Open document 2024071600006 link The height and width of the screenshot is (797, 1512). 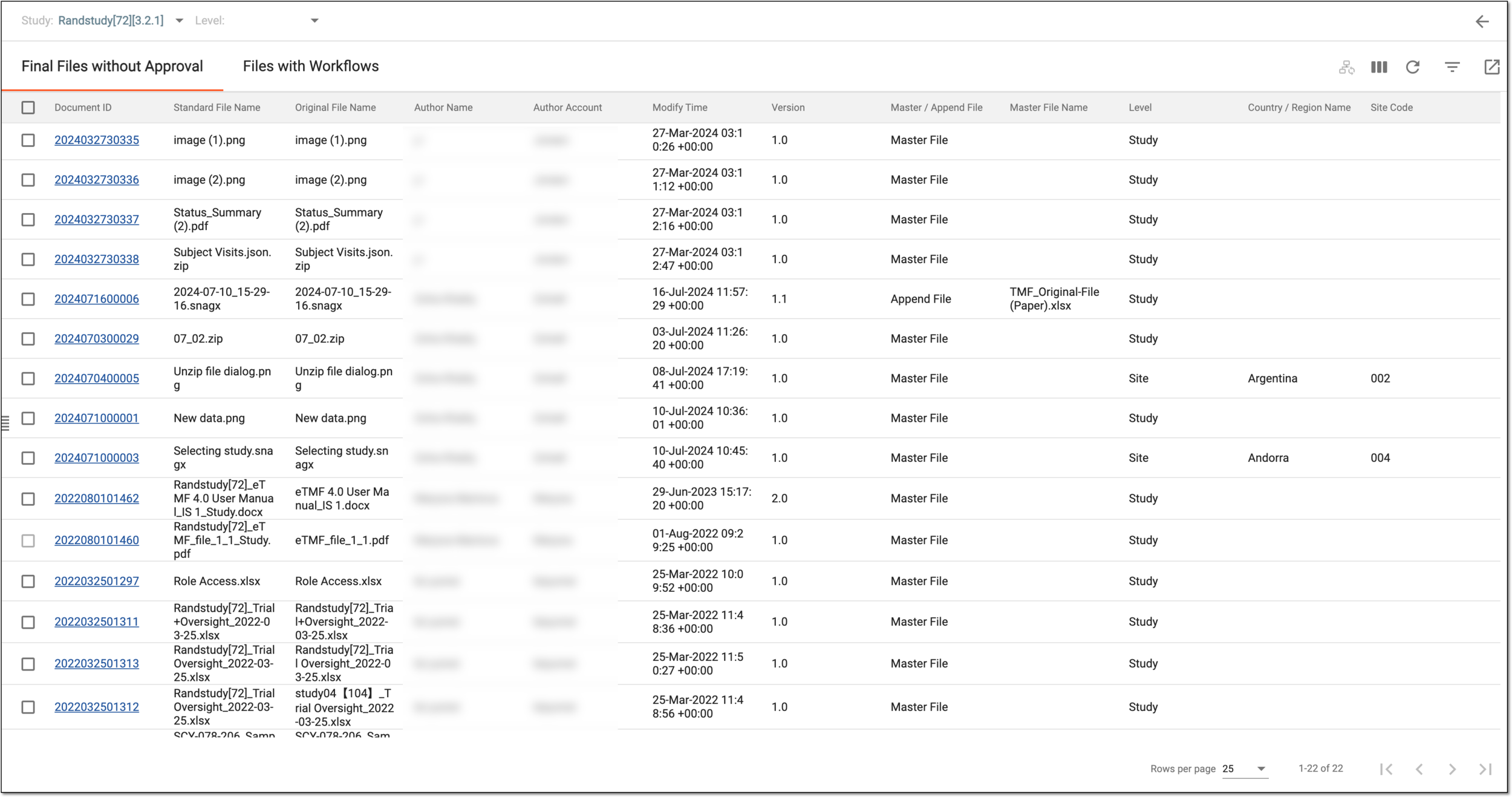click(x=97, y=300)
